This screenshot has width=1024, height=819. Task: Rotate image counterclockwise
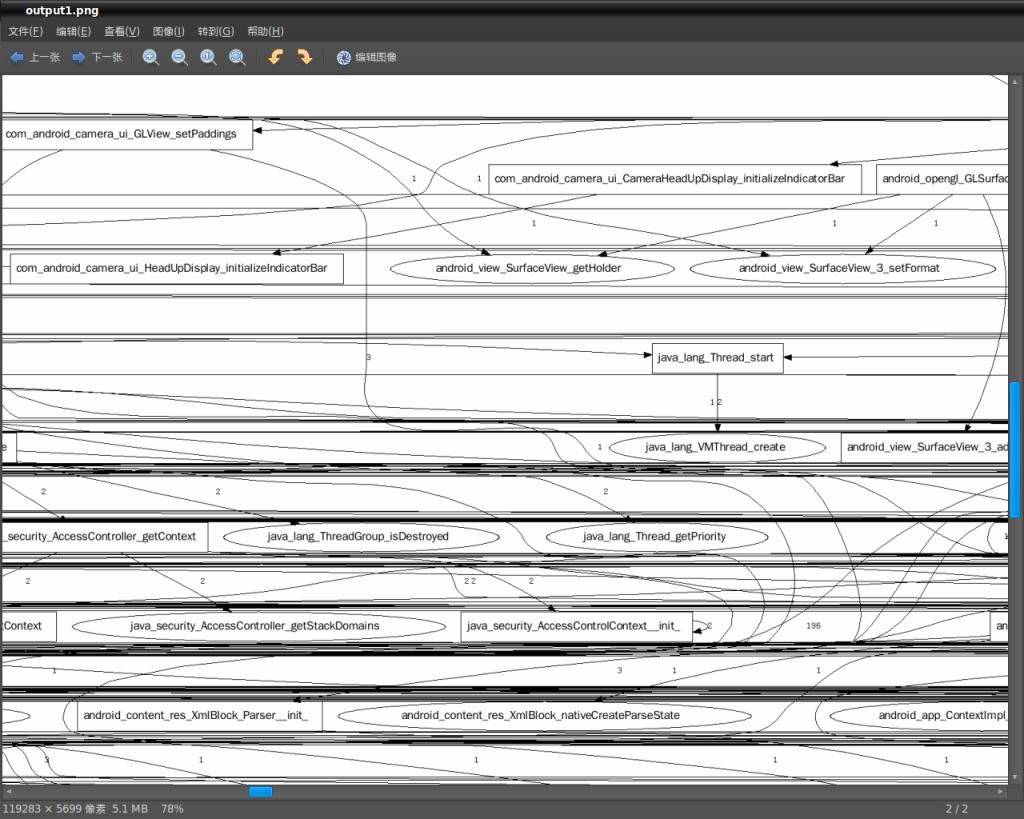tap(276, 58)
